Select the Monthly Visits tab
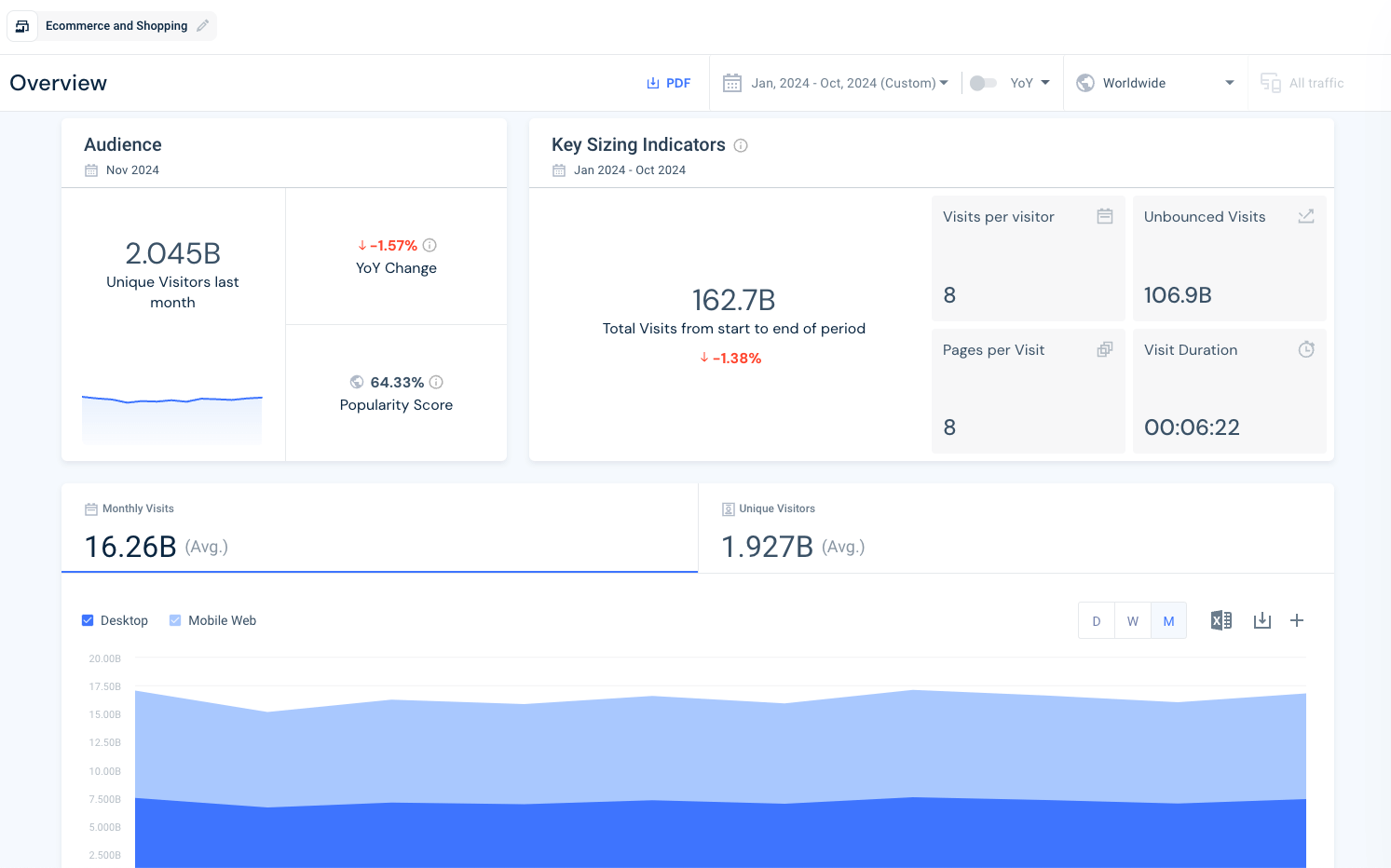Image resolution: width=1391 pixels, height=868 pixels. [x=379, y=528]
